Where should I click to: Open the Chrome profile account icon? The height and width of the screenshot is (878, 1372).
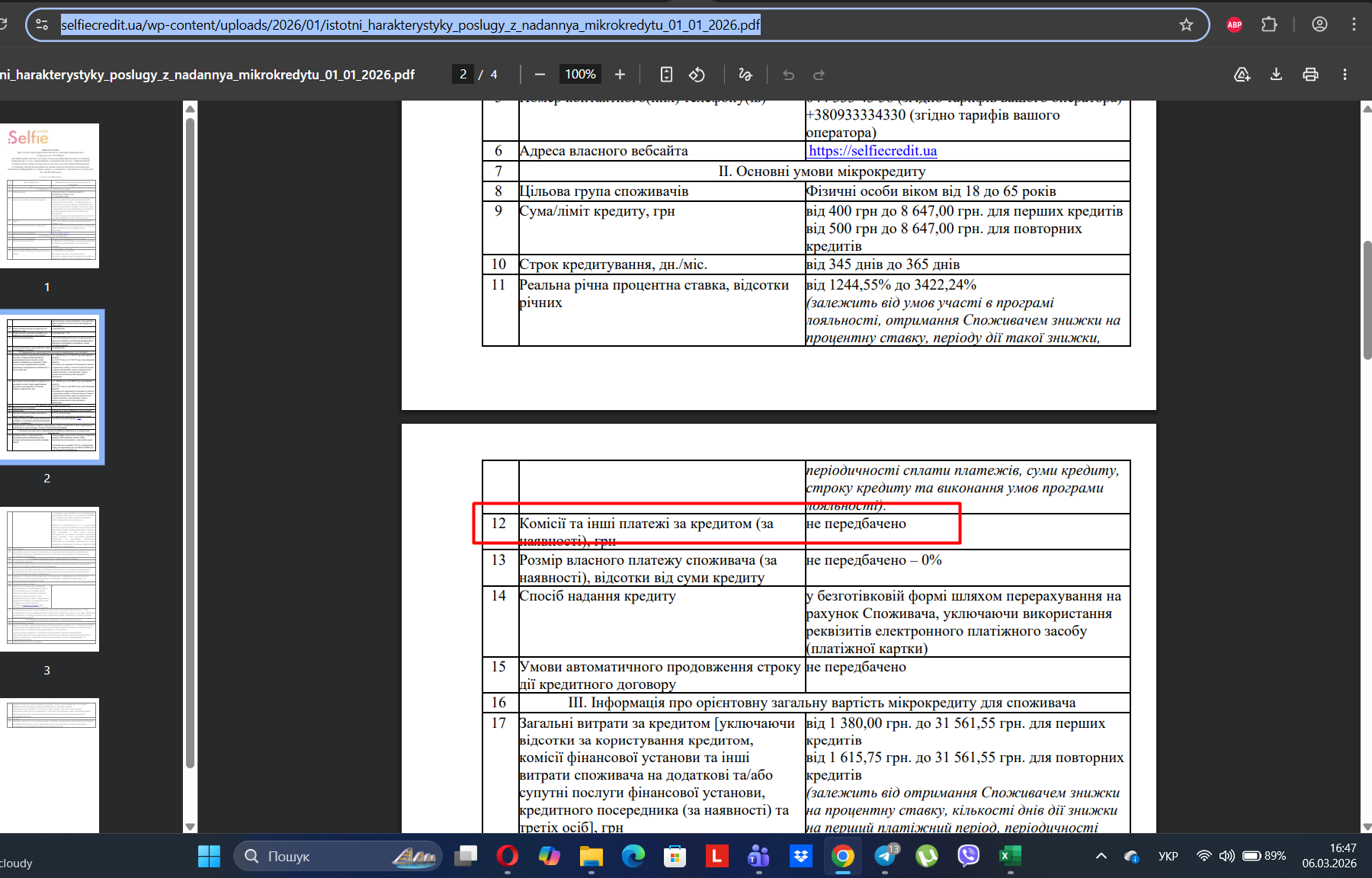click(x=1319, y=25)
